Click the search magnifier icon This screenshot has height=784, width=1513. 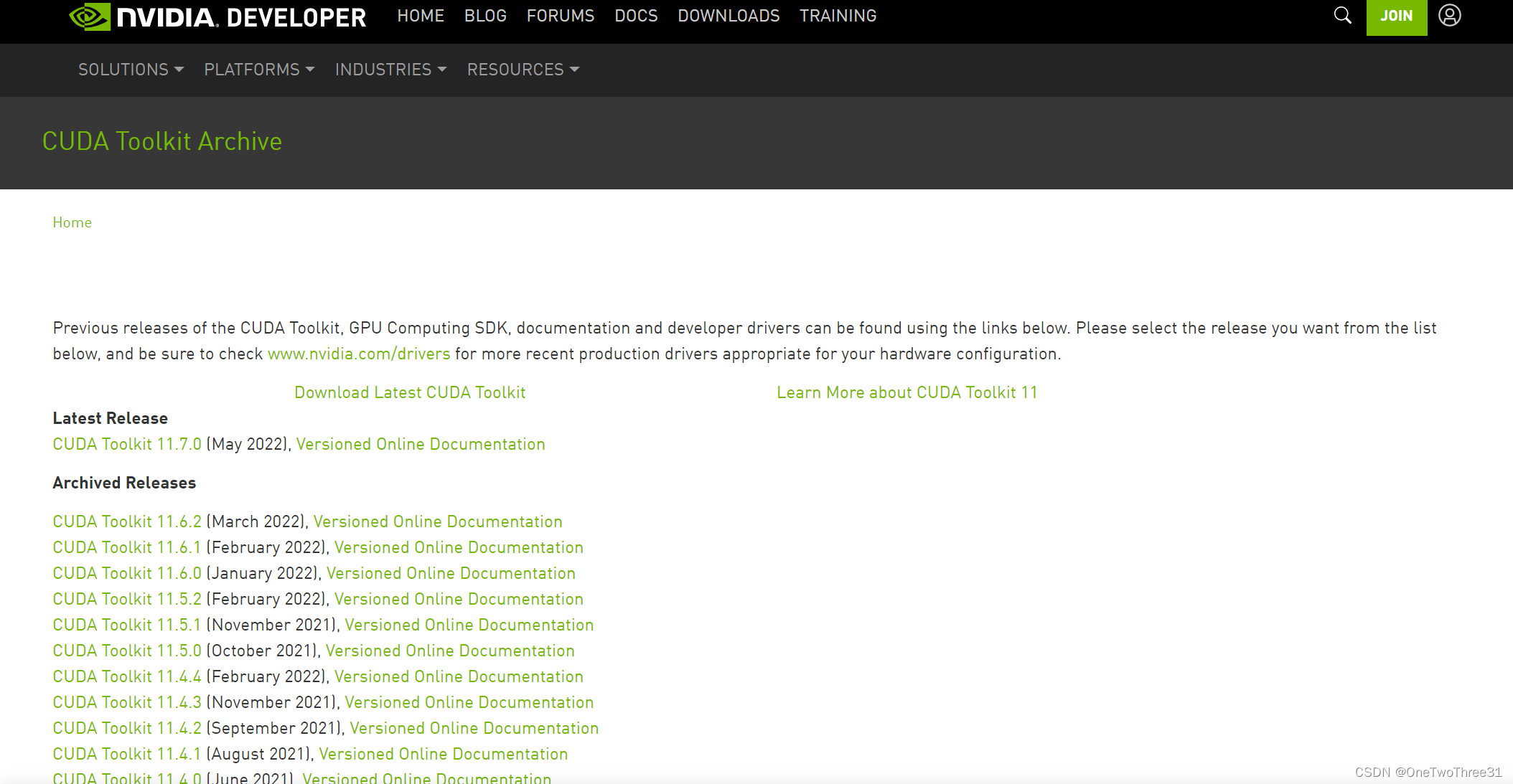(1342, 15)
